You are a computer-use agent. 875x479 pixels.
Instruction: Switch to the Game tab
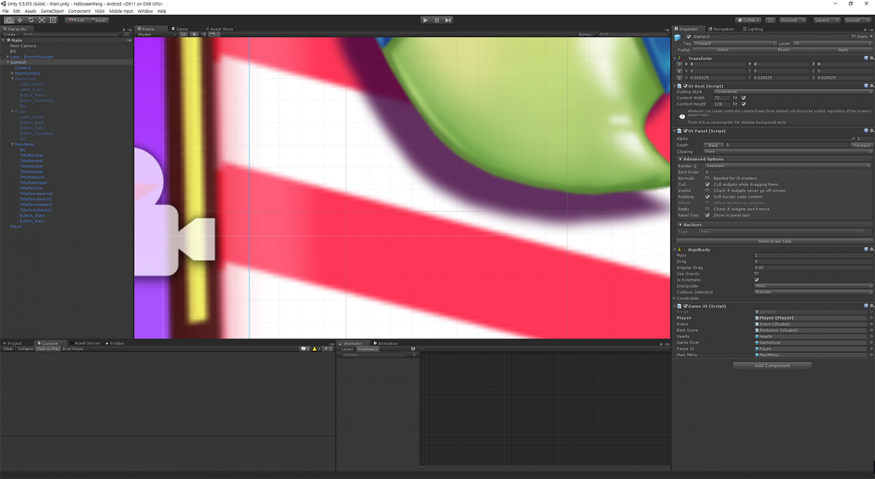point(181,29)
